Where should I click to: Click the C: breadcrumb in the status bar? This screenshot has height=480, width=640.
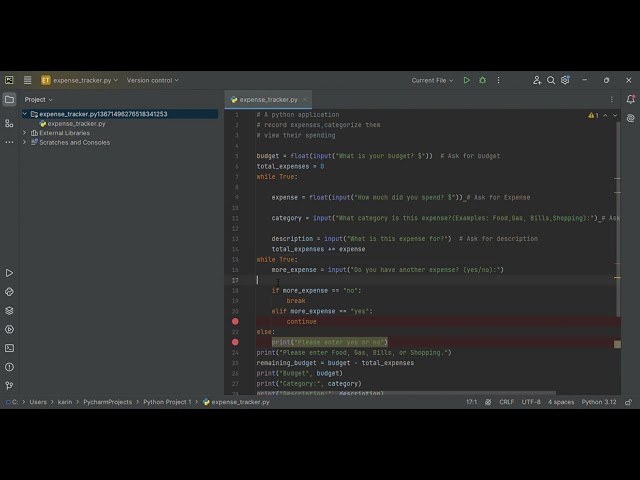pyautogui.click(x=12, y=402)
